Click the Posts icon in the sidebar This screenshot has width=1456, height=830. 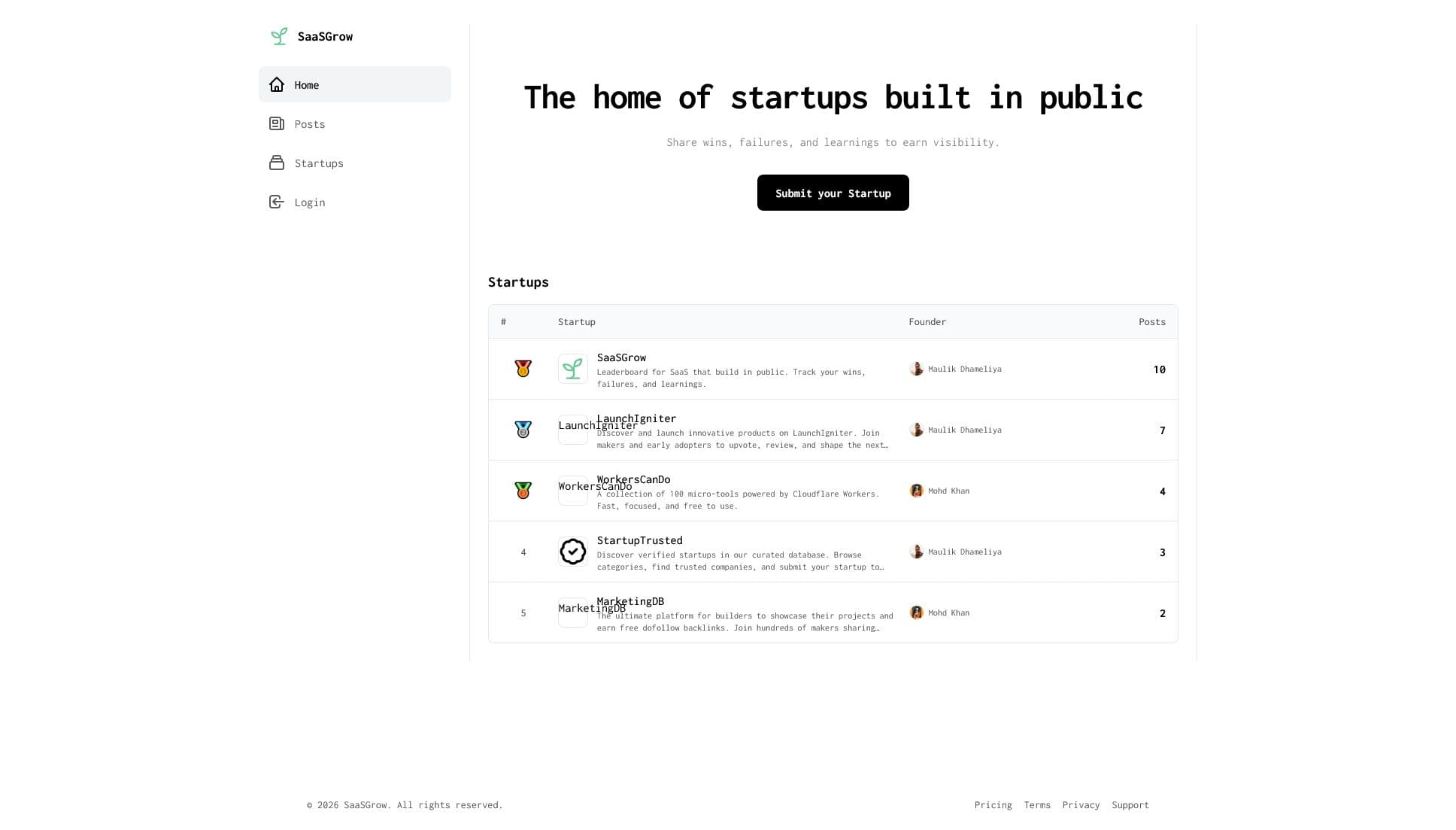tap(277, 123)
